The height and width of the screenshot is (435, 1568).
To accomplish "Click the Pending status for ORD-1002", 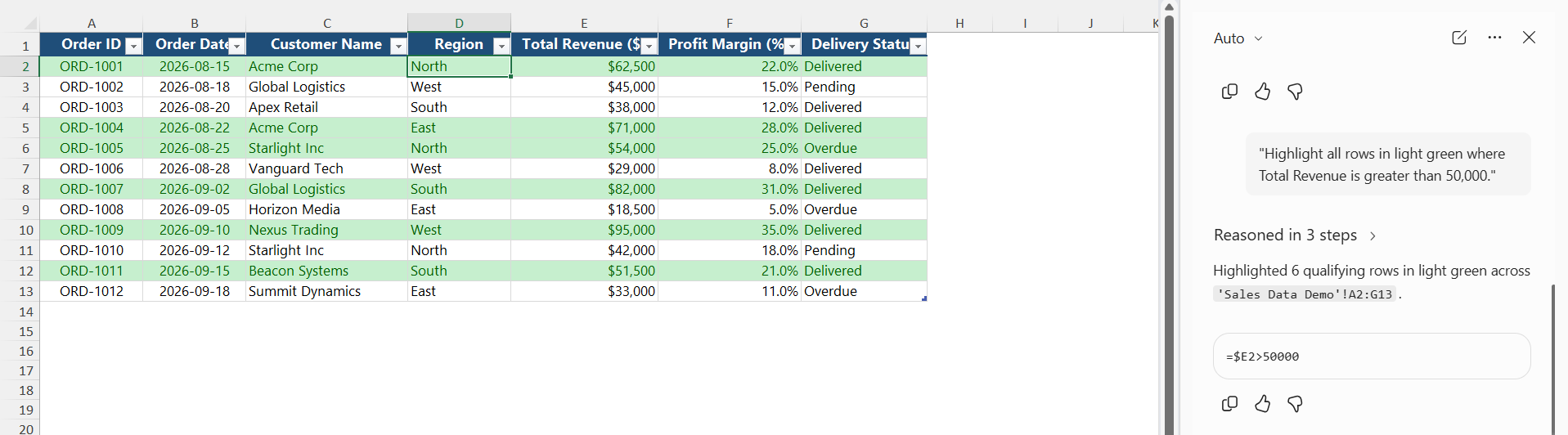I will (864, 87).
